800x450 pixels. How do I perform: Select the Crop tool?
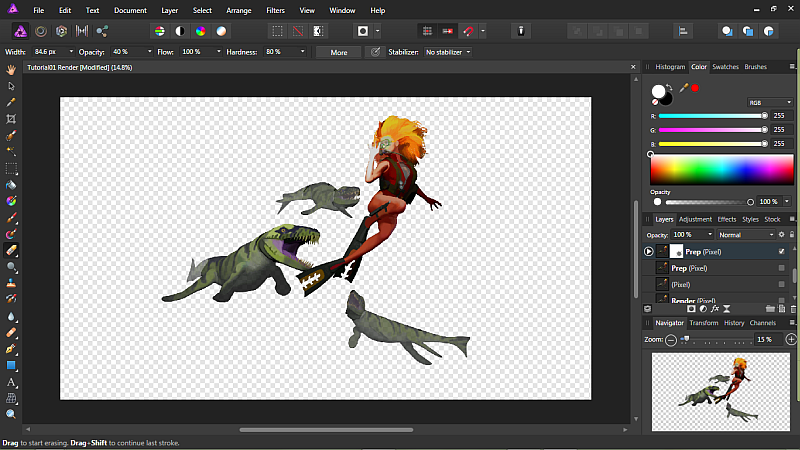(11, 118)
